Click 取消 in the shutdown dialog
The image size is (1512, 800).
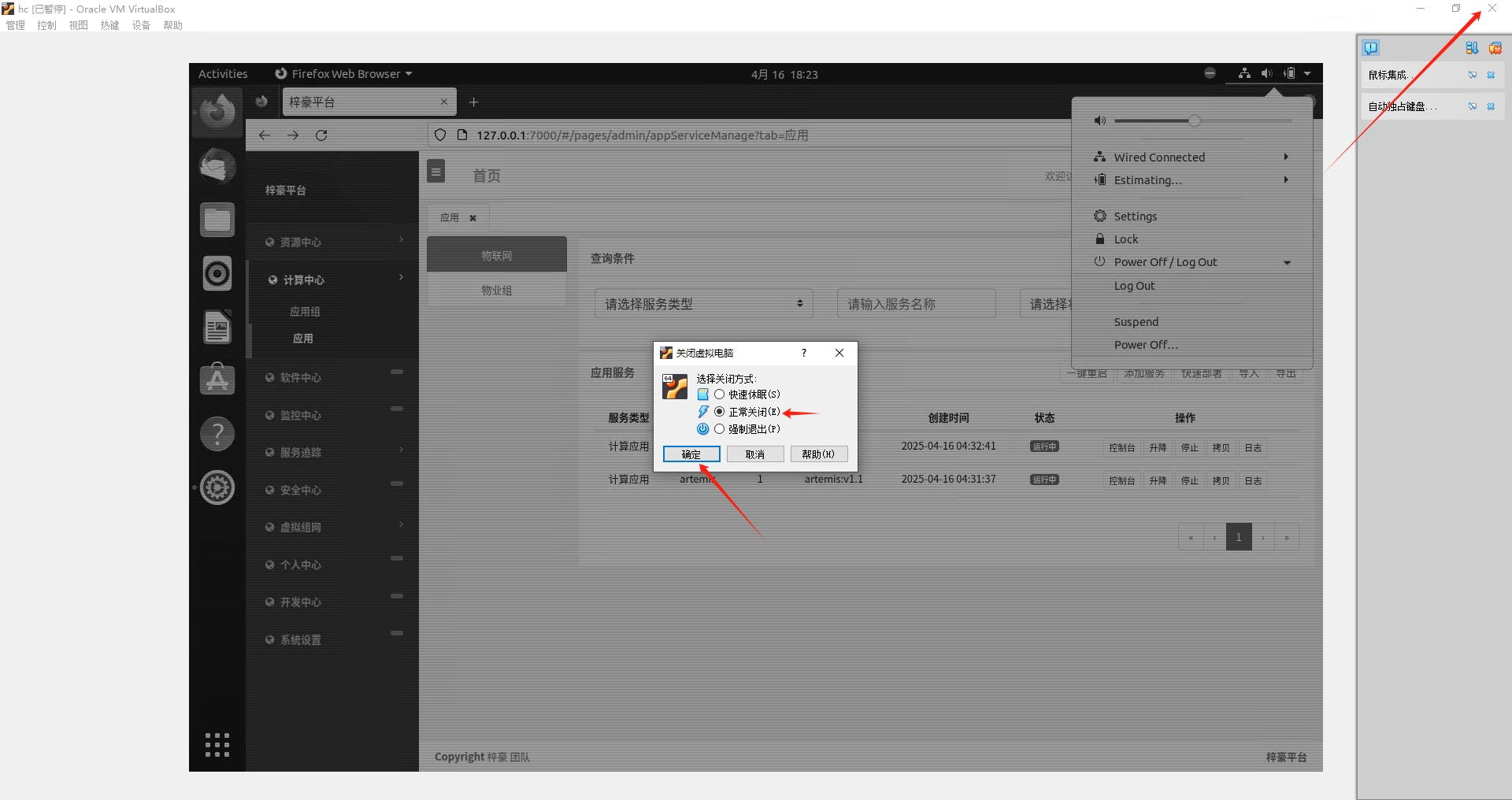tap(755, 454)
